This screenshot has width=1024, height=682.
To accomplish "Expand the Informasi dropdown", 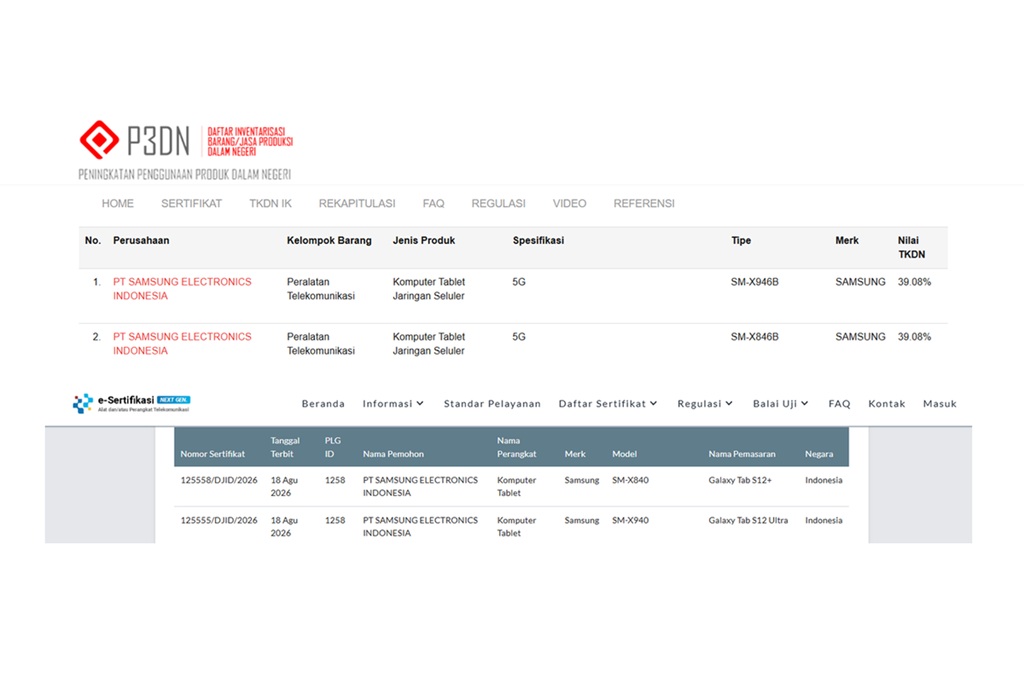I will [x=393, y=404].
